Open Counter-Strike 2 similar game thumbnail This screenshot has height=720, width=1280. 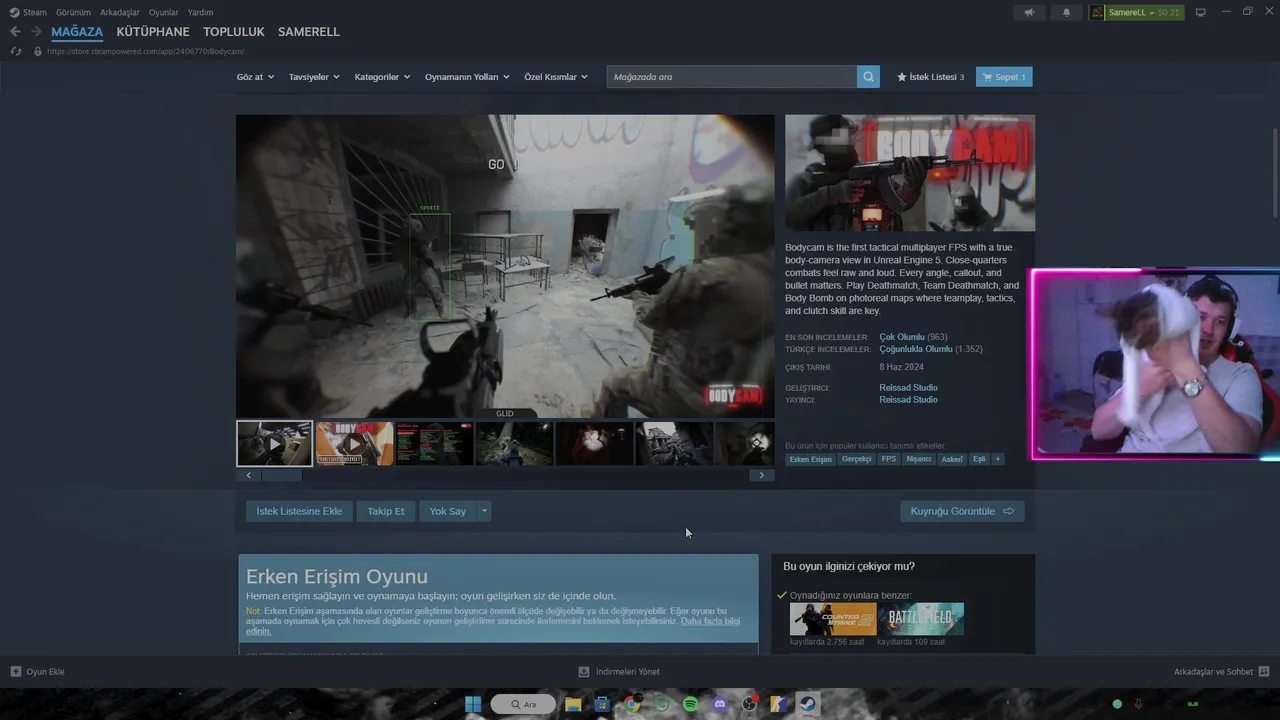[833, 619]
